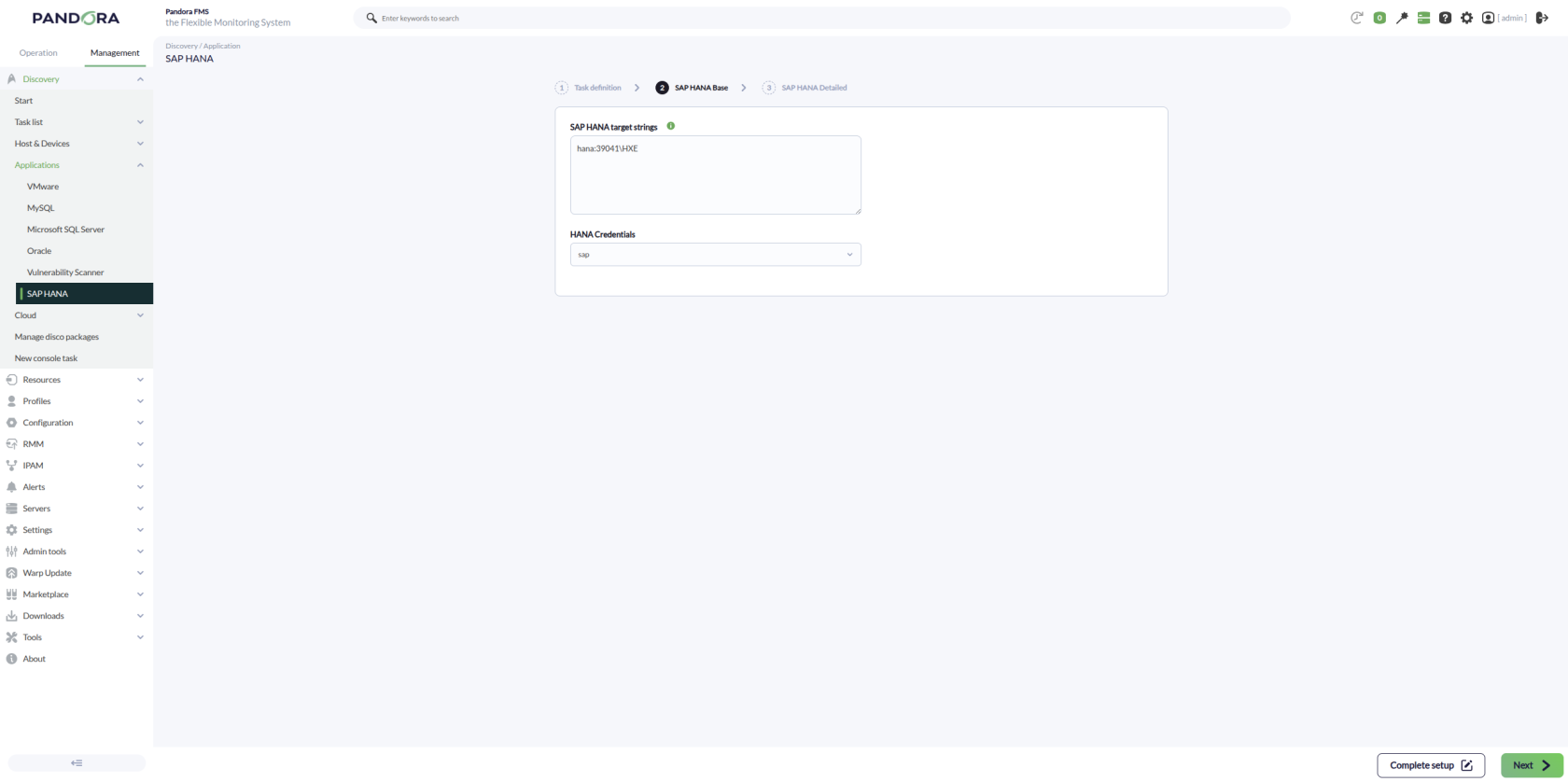Expand the Resources chevron

point(140,380)
